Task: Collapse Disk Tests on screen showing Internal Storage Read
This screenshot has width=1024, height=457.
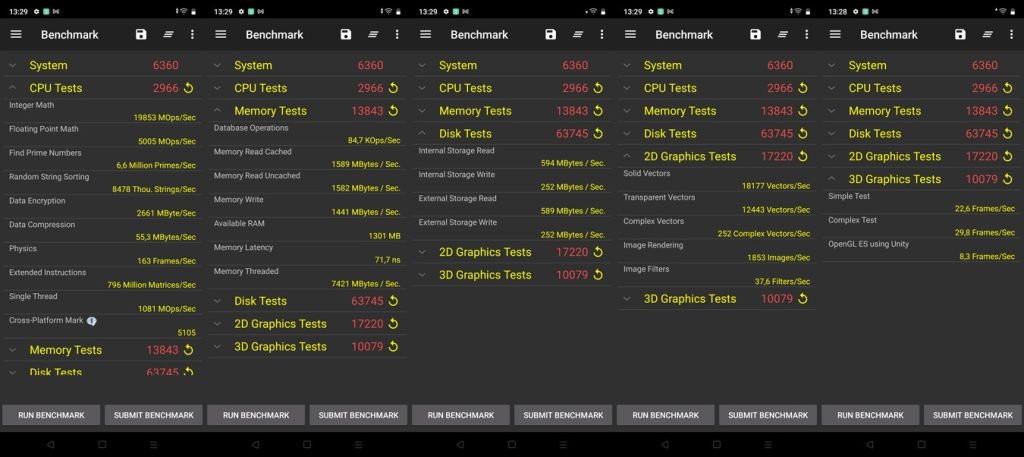Action: pyautogui.click(x=422, y=134)
